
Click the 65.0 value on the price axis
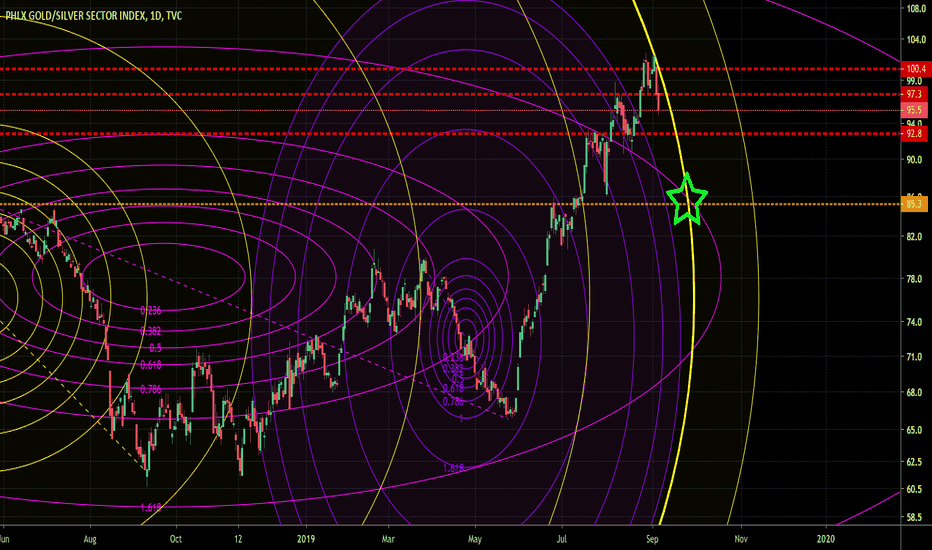pyautogui.click(x=916, y=430)
